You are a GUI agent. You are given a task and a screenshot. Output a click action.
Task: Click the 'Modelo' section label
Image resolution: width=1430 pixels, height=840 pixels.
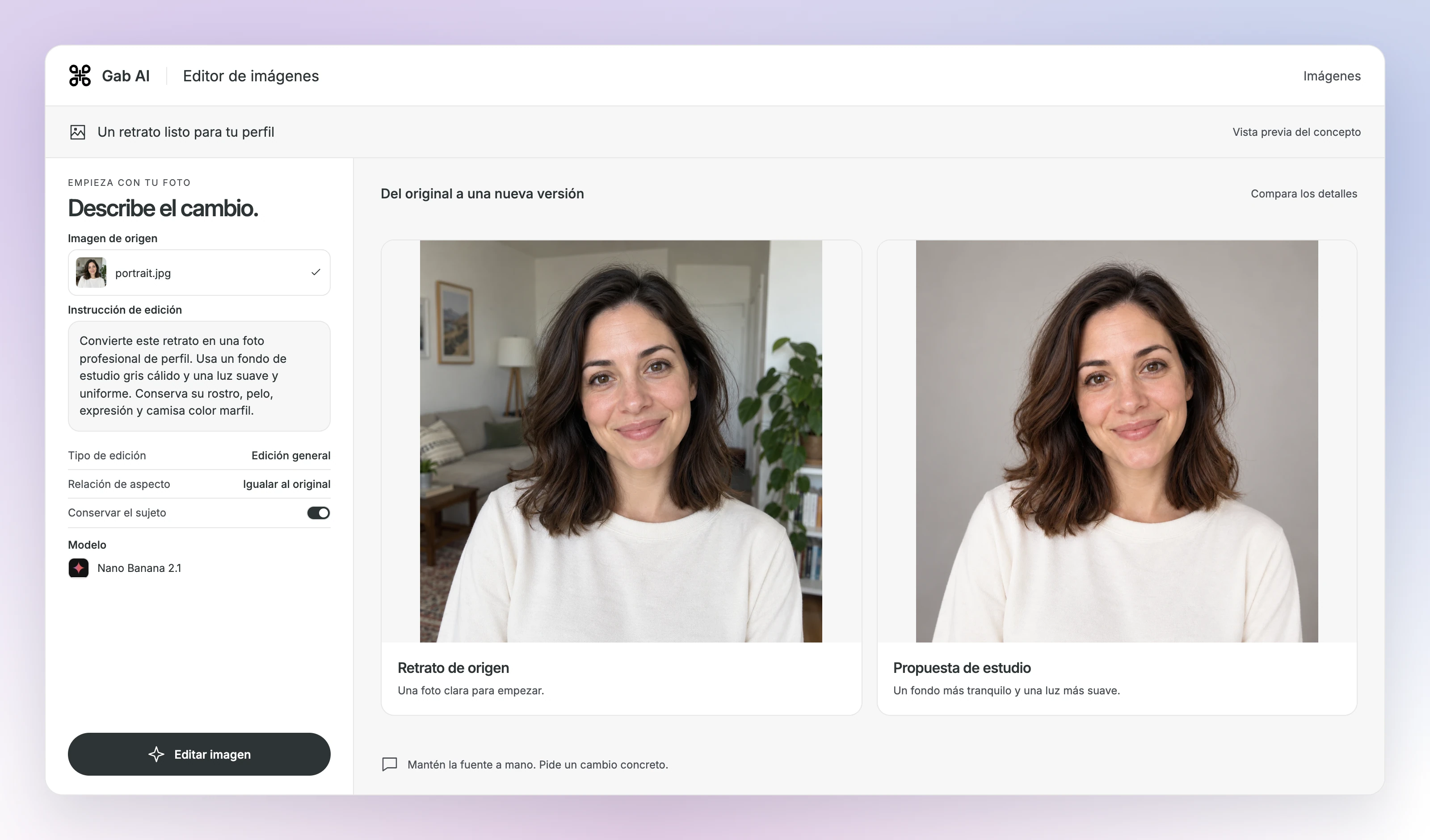pos(87,545)
